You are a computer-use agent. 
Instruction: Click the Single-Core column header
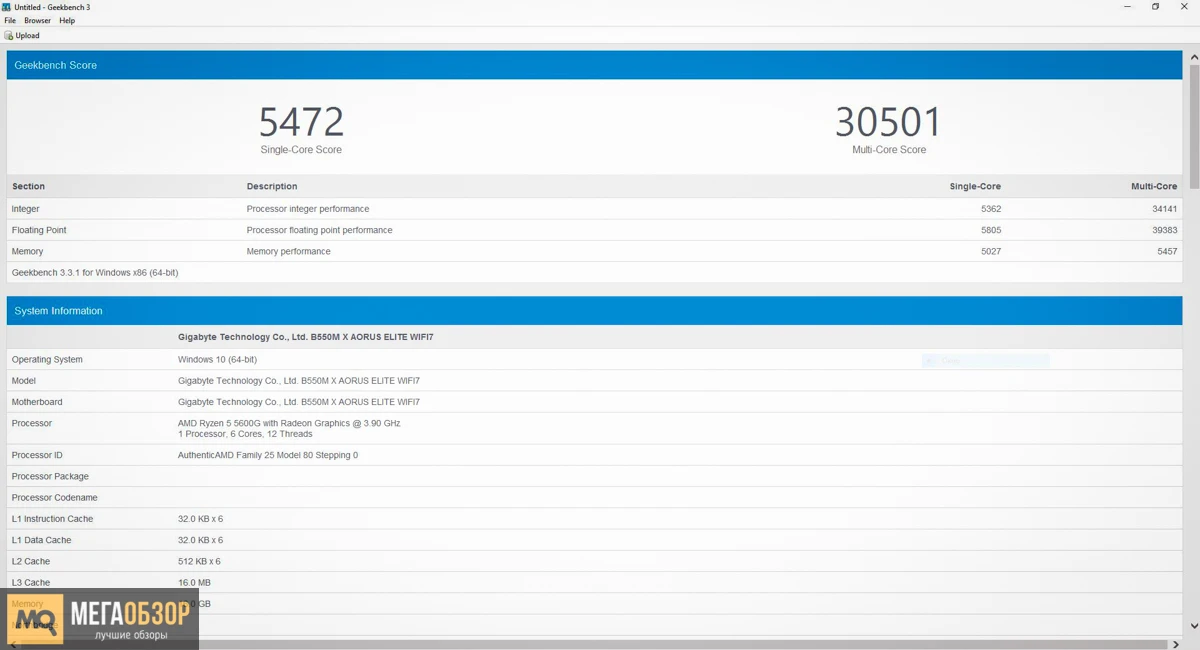coord(975,186)
